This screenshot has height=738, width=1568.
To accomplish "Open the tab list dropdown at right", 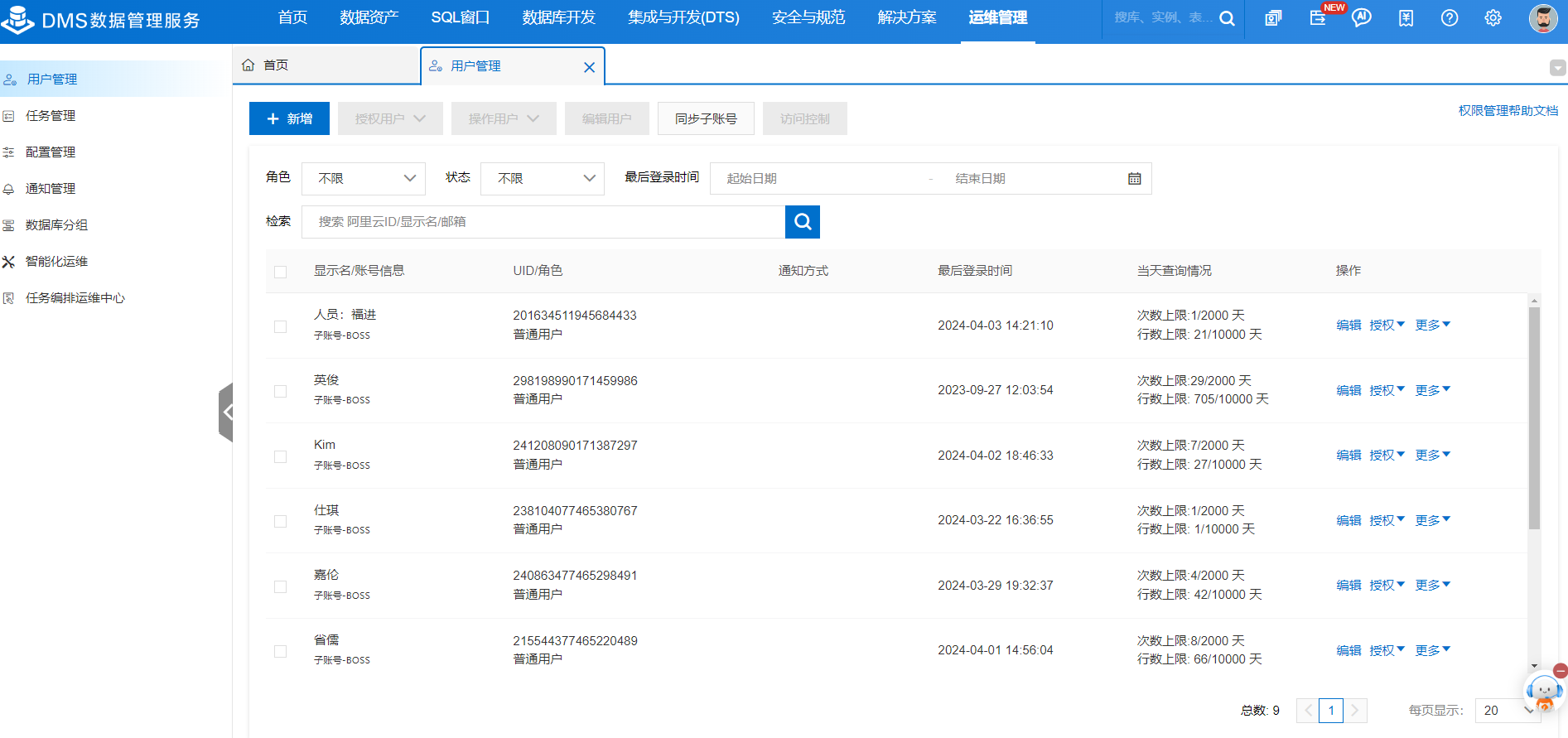I will pyautogui.click(x=1558, y=68).
